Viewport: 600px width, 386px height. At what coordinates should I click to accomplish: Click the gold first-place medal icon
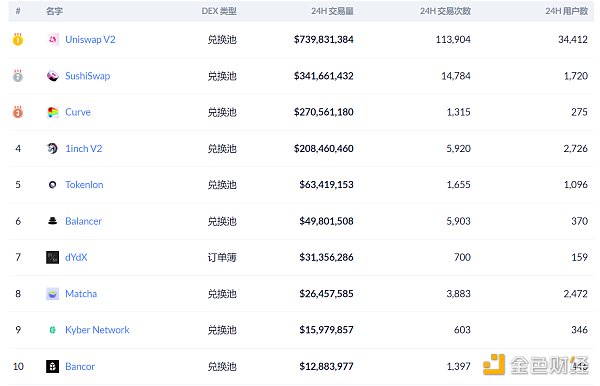[18, 39]
